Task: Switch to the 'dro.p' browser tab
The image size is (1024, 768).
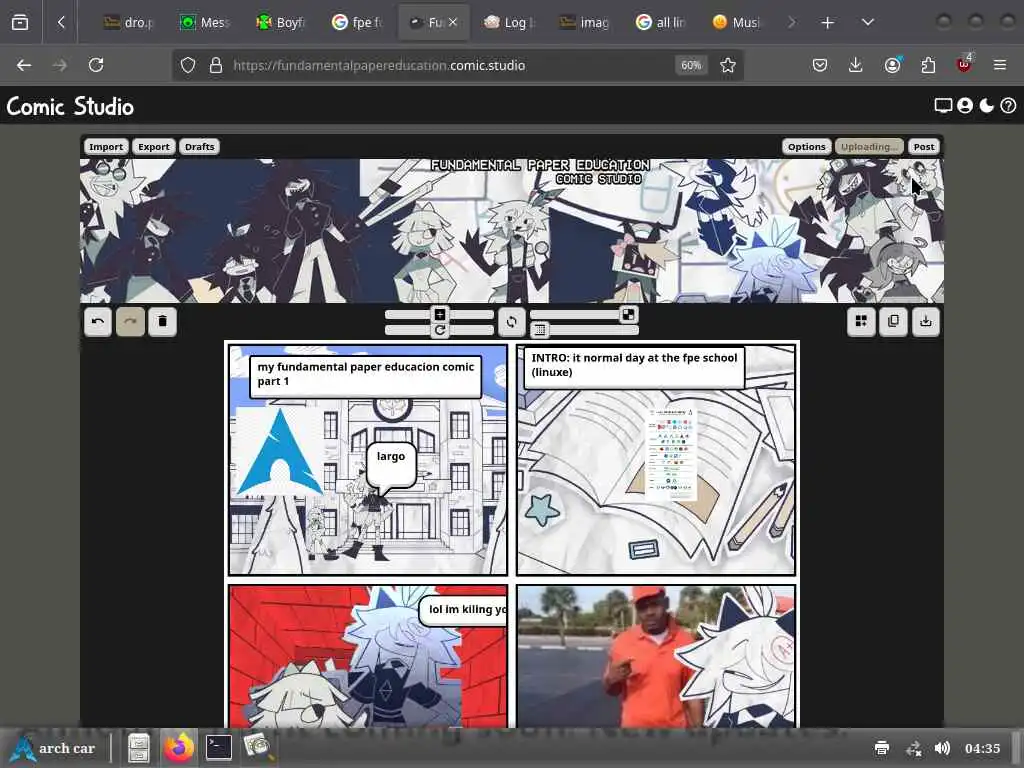Action: pyautogui.click(x=129, y=23)
